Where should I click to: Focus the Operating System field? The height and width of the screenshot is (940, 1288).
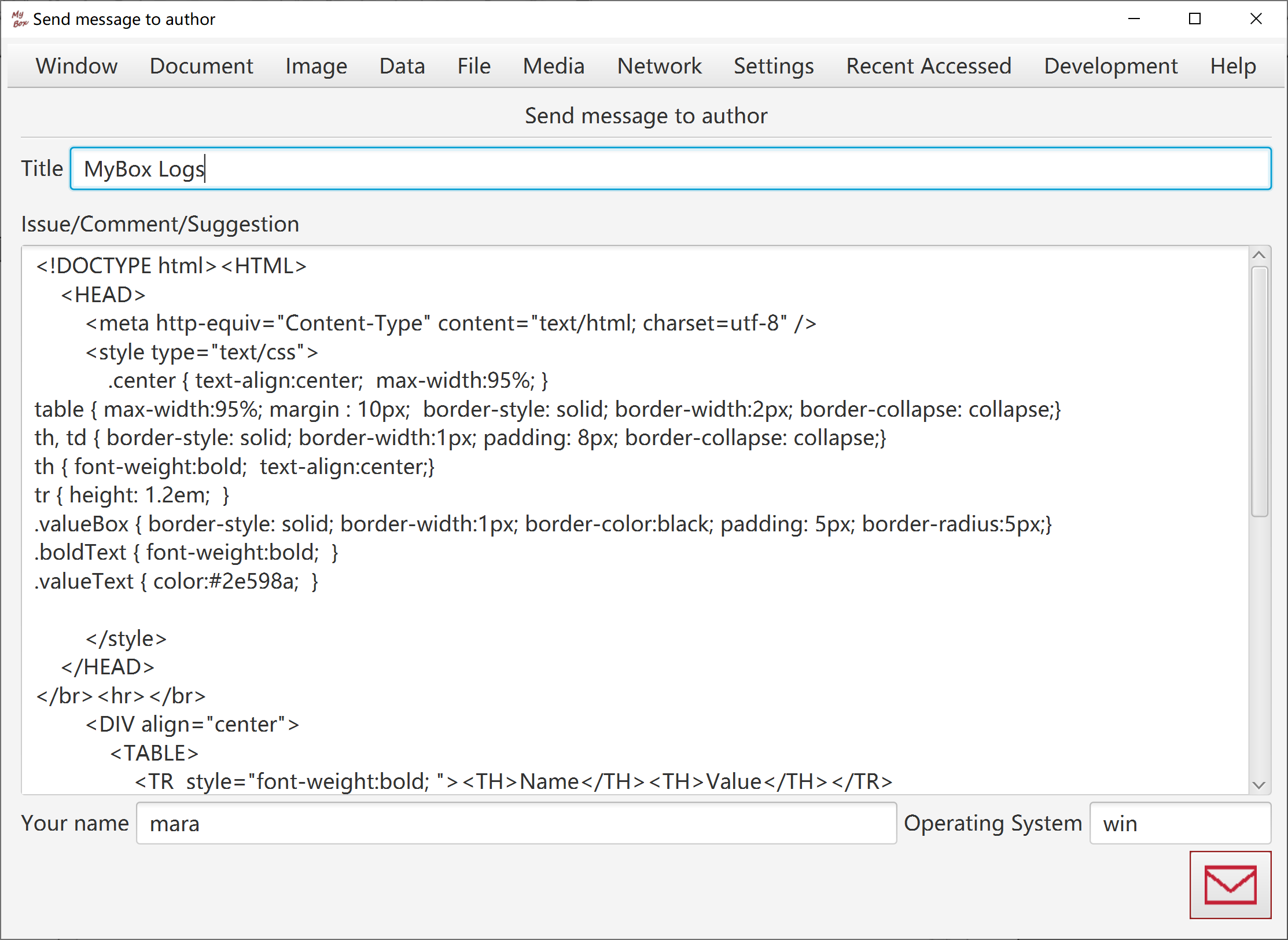(1180, 823)
